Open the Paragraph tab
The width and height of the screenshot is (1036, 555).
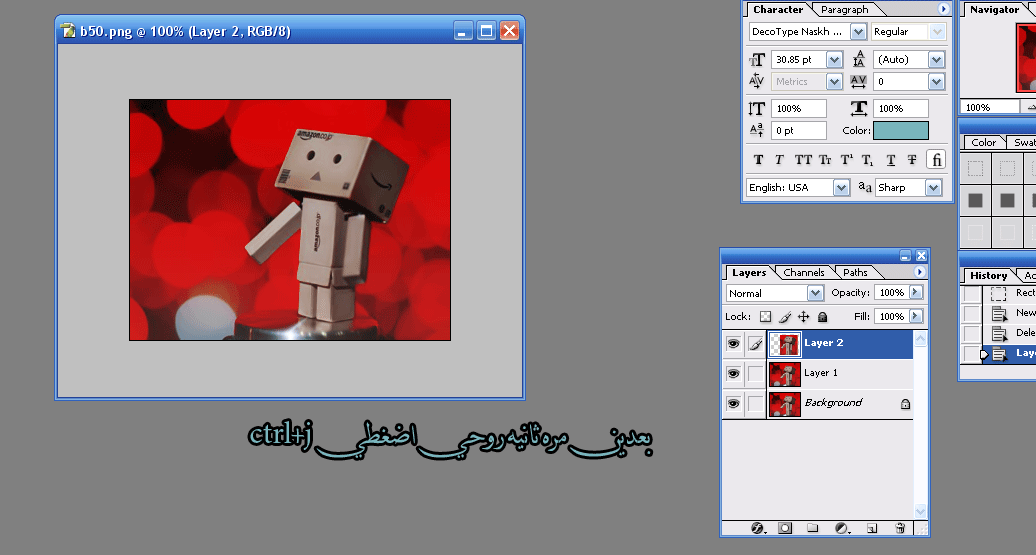coord(845,9)
